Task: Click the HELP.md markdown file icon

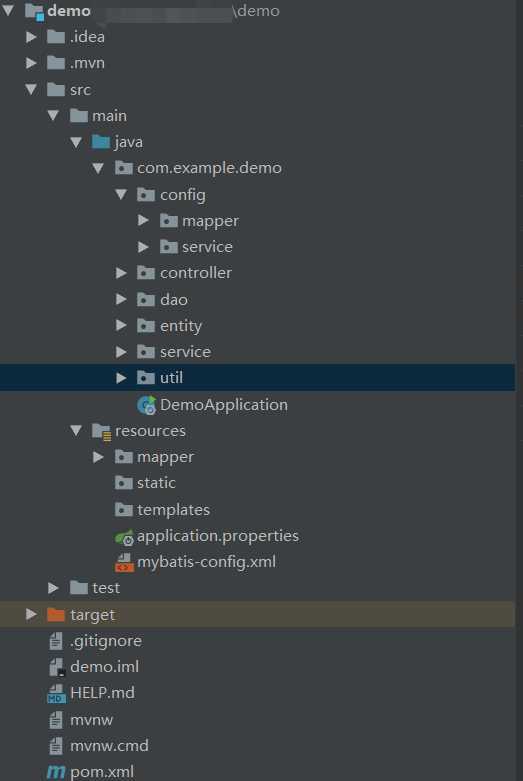Action: [x=56, y=693]
